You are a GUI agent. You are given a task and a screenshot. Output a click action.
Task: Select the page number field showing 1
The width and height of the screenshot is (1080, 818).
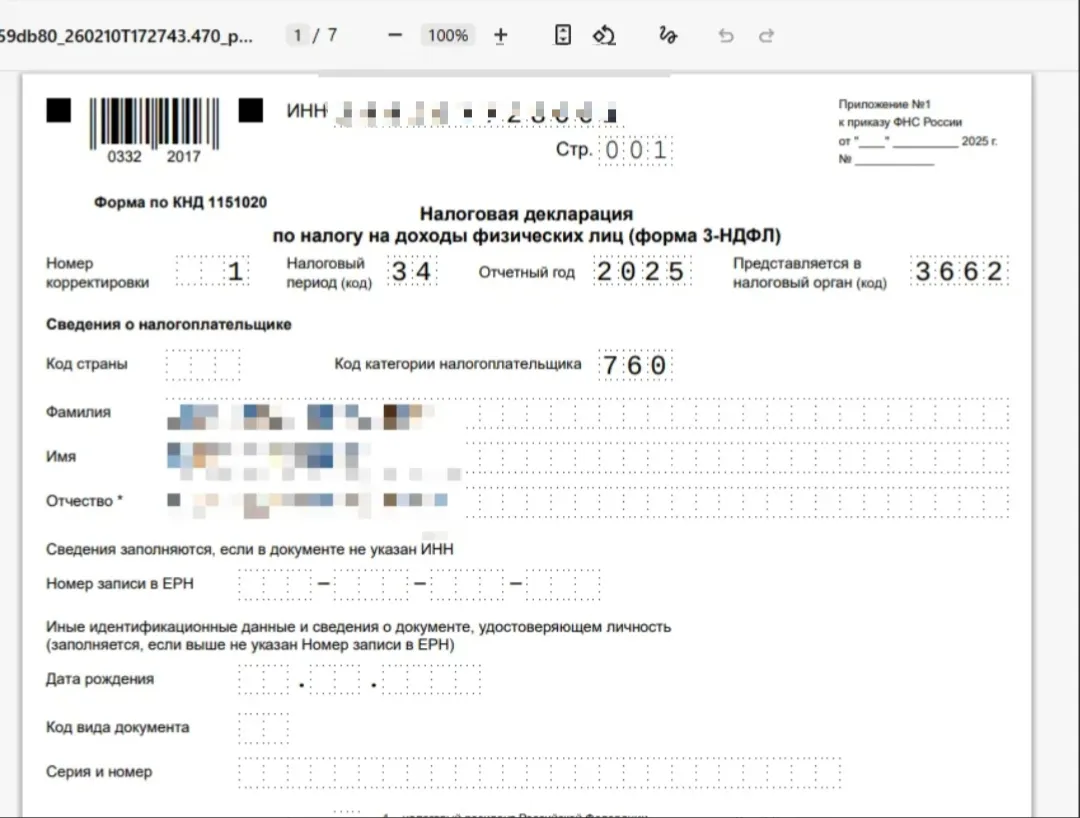click(x=297, y=35)
